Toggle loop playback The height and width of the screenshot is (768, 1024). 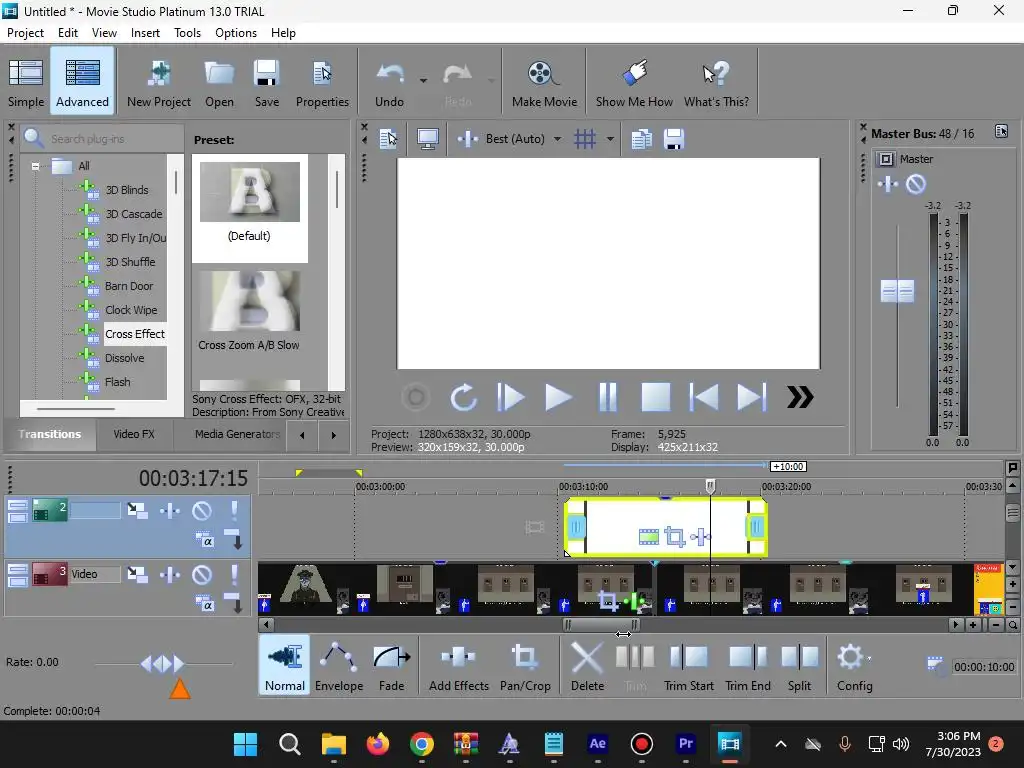[x=463, y=397]
